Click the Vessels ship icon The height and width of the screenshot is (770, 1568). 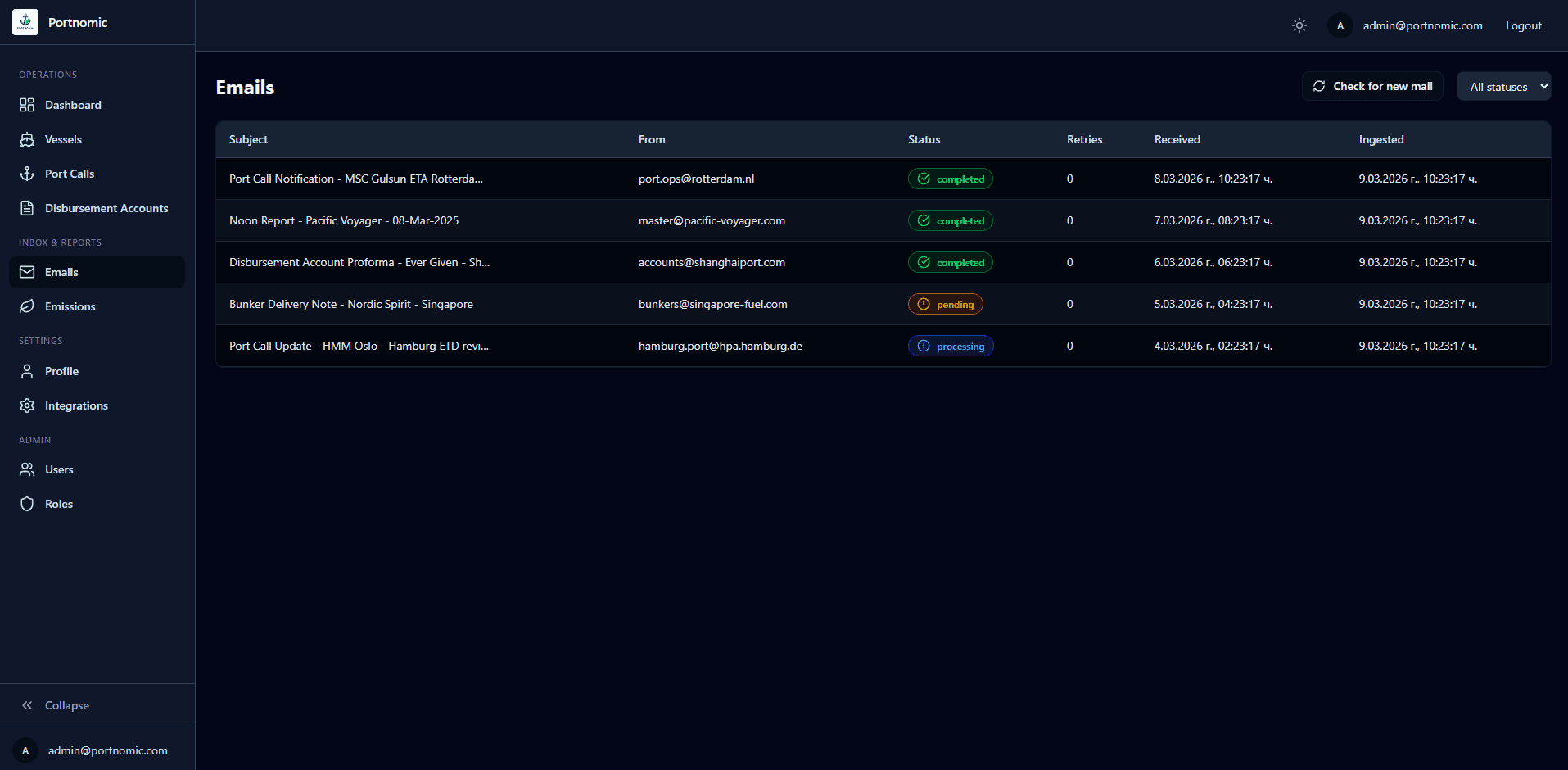tap(27, 139)
